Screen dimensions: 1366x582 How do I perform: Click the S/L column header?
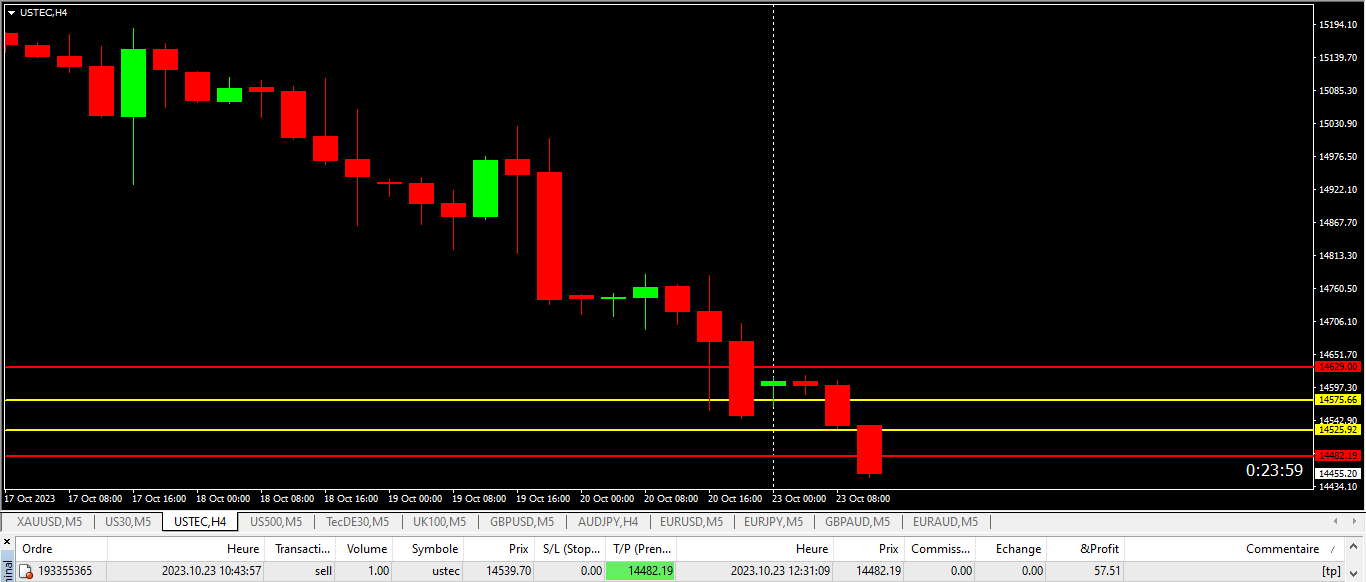click(x=569, y=549)
